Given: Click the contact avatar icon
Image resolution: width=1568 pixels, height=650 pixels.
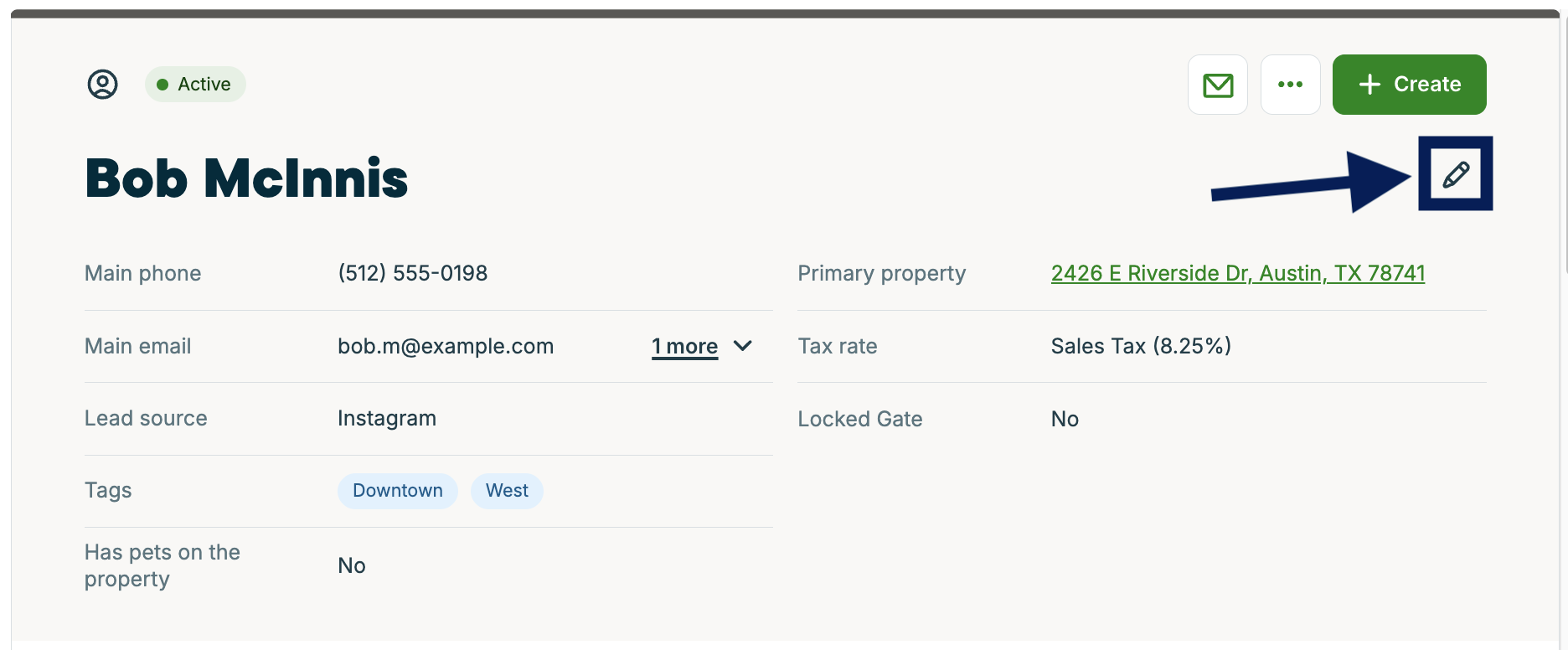Looking at the screenshot, I should (x=101, y=84).
